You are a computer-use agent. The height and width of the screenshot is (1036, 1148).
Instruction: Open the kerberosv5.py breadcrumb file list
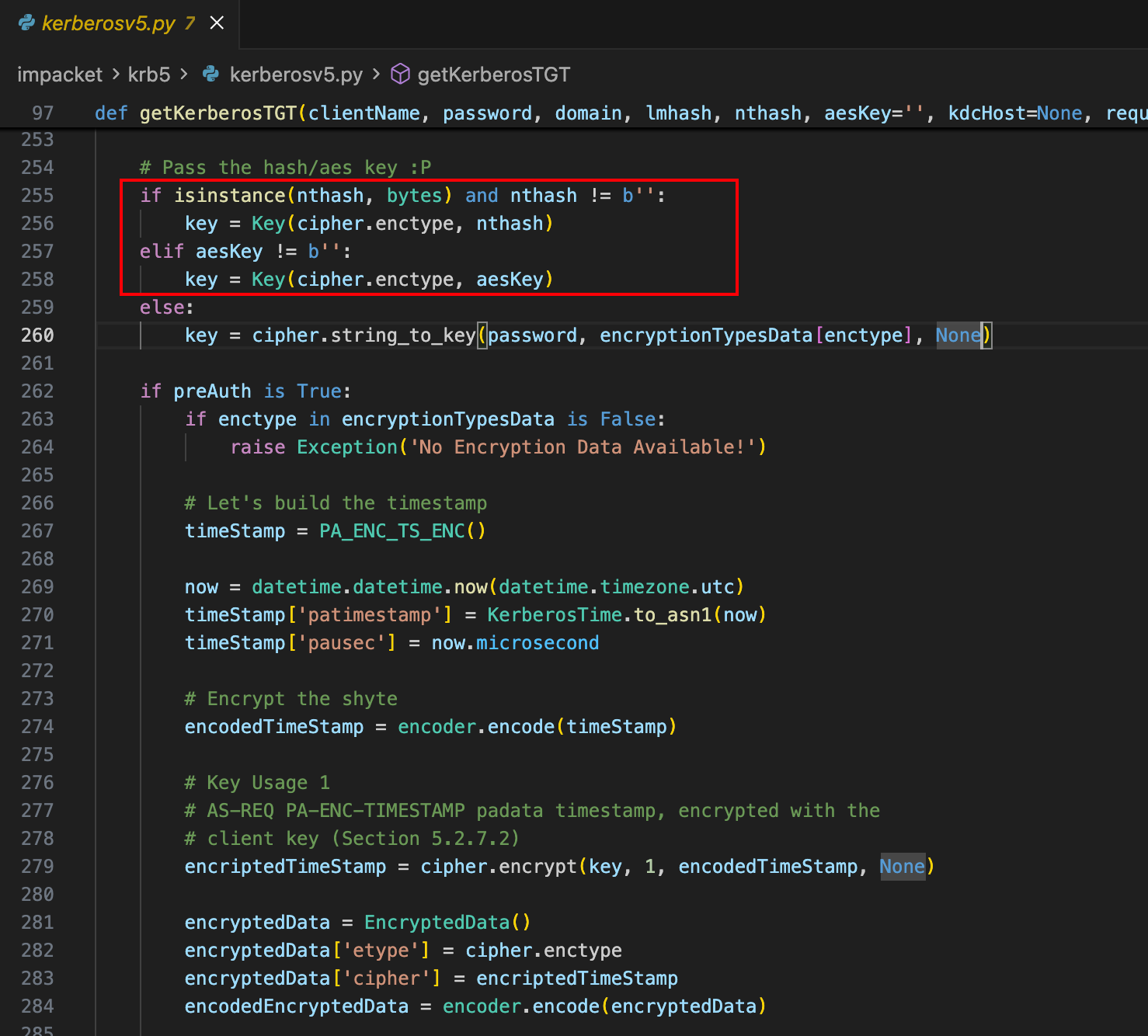click(296, 74)
